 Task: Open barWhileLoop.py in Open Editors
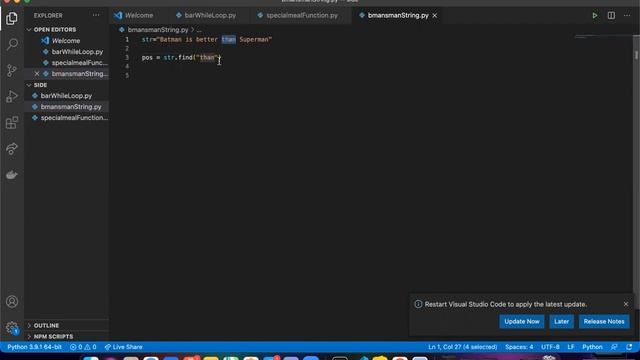pyautogui.click(x=77, y=52)
